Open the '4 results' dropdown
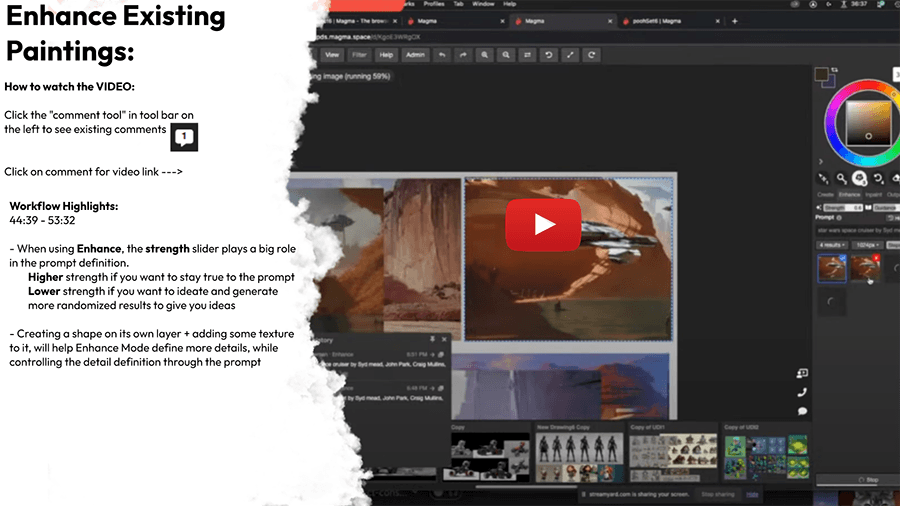This screenshot has height=506, width=900. click(832, 244)
